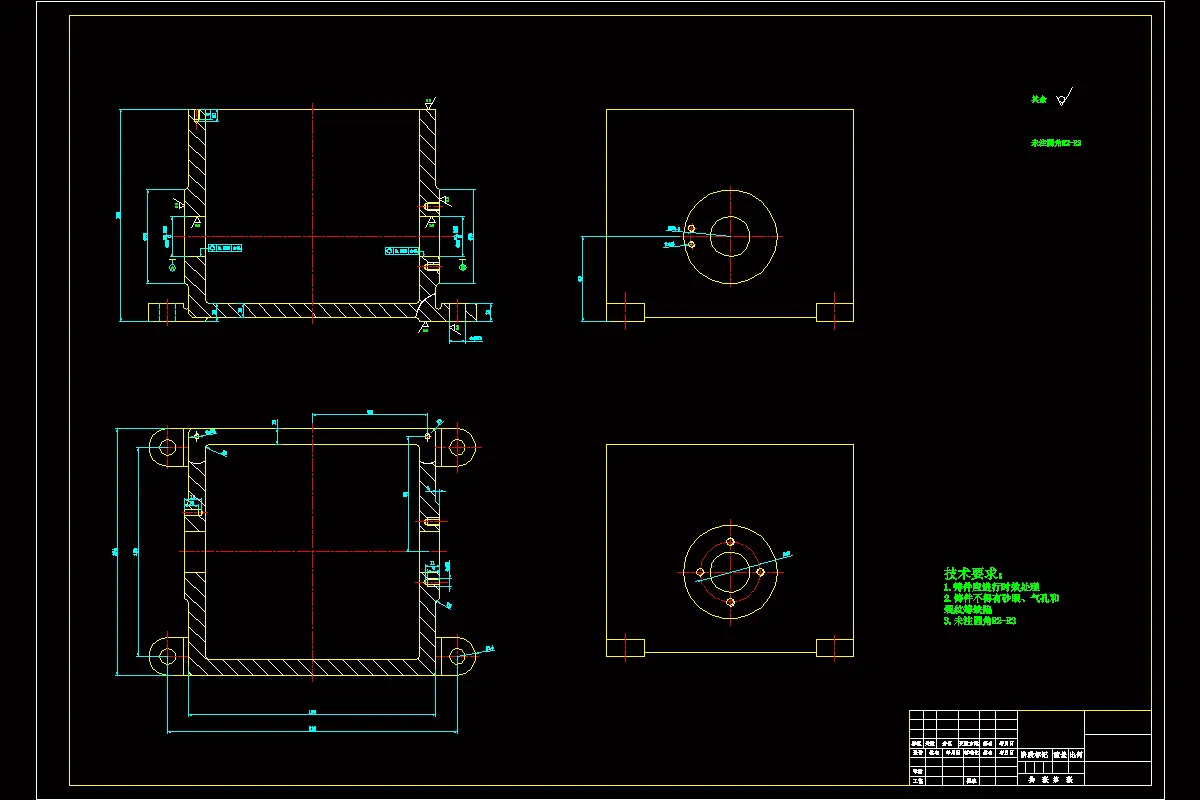Click the lower-right lug hole in plan view

(x=458, y=656)
